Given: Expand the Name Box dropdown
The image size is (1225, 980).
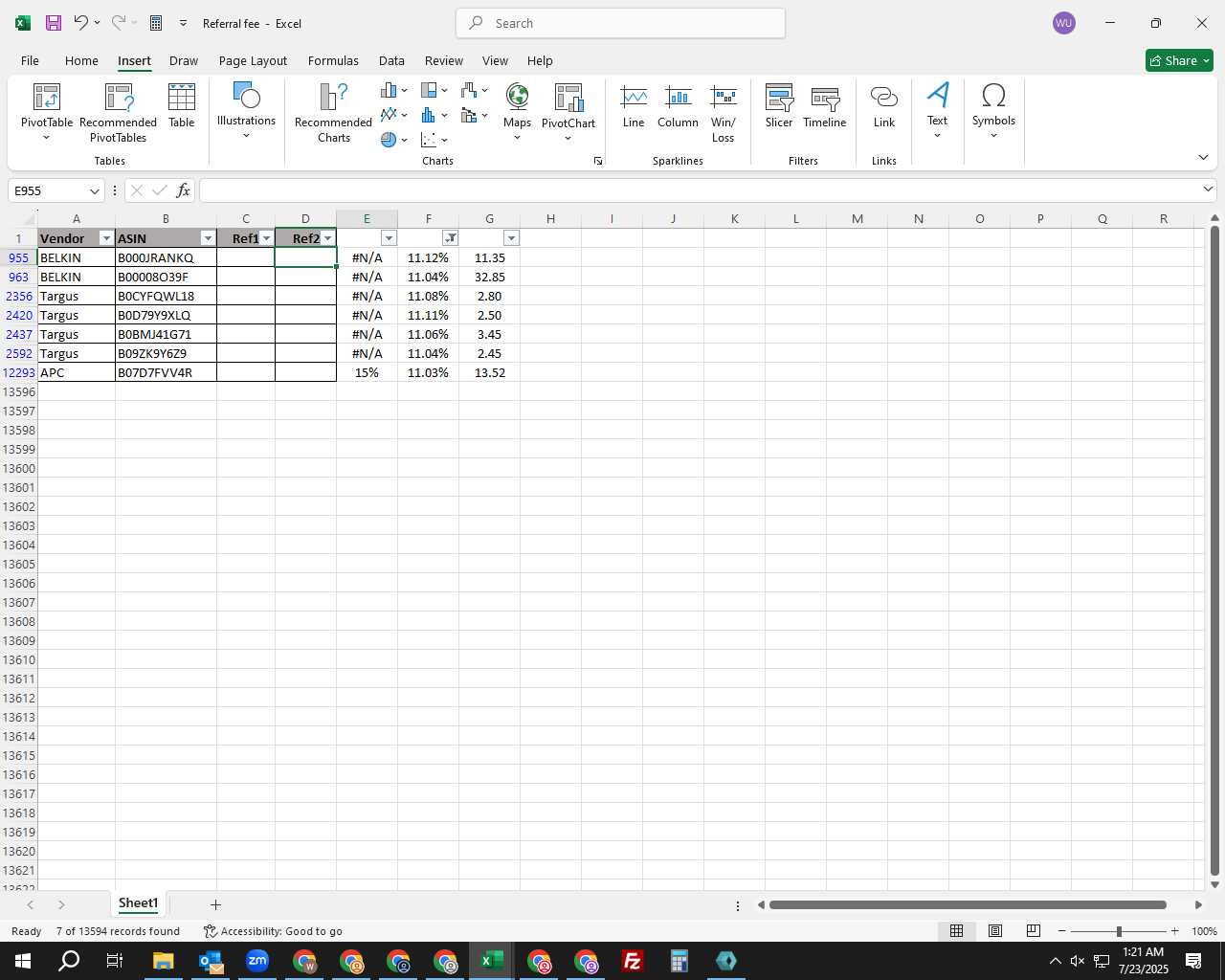Looking at the screenshot, I should (x=94, y=190).
